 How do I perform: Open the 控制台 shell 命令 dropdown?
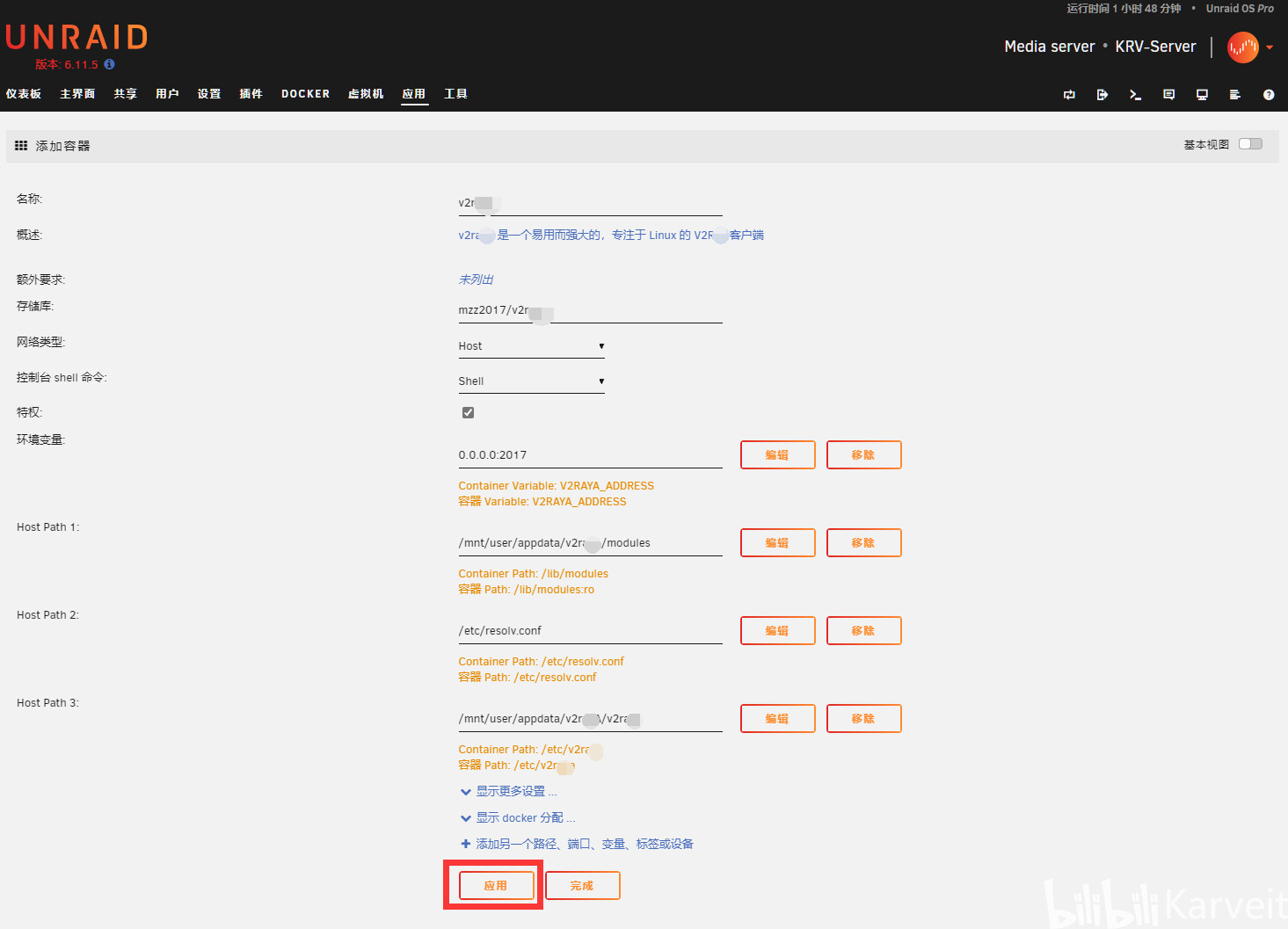tap(532, 381)
